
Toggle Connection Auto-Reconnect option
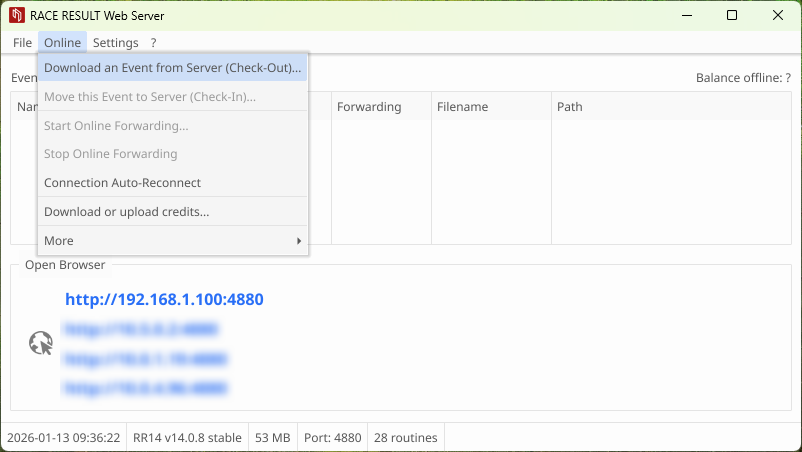[122, 183]
